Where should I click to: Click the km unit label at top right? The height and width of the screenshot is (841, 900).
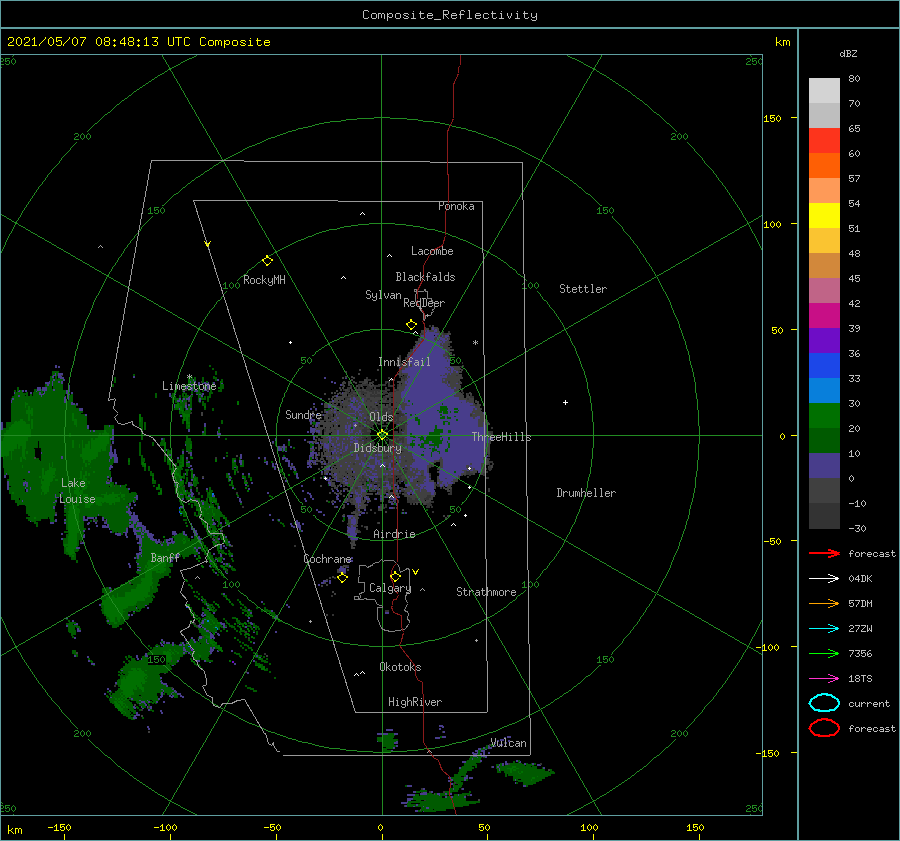click(x=782, y=42)
